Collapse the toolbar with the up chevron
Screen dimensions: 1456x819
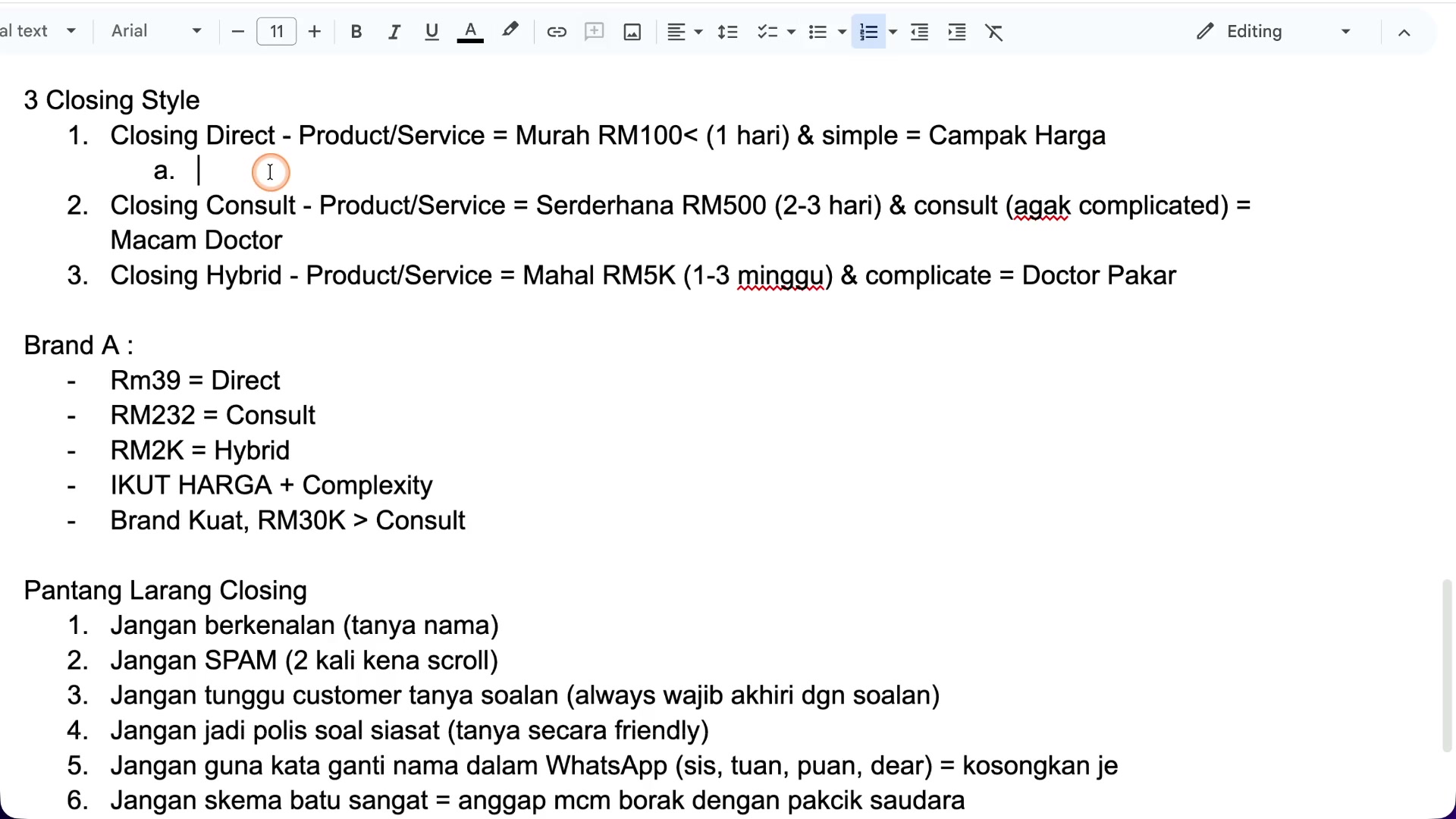[x=1404, y=33]
